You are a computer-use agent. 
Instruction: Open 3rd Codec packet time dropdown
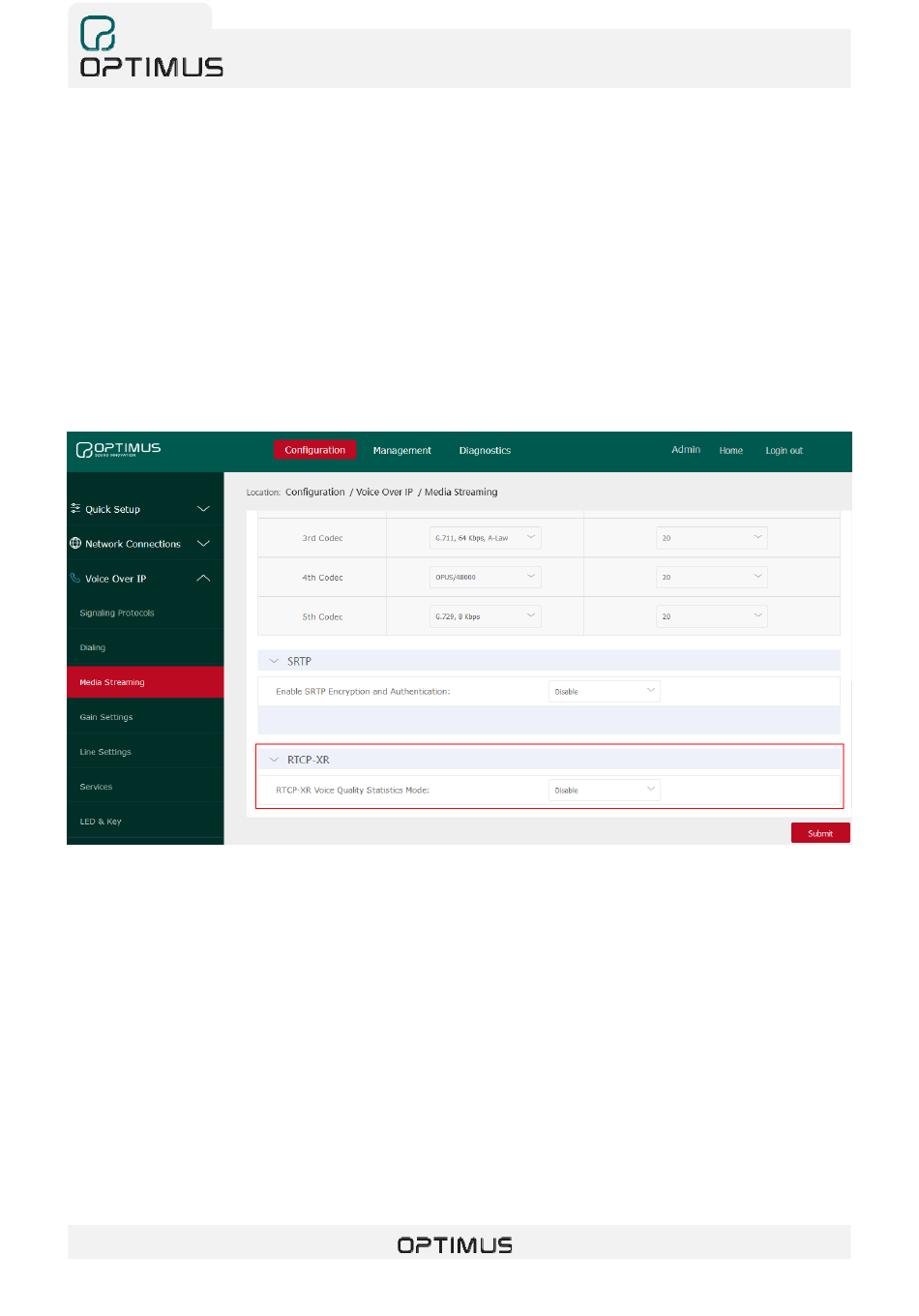pyautogui.click(x=711, y=538)
